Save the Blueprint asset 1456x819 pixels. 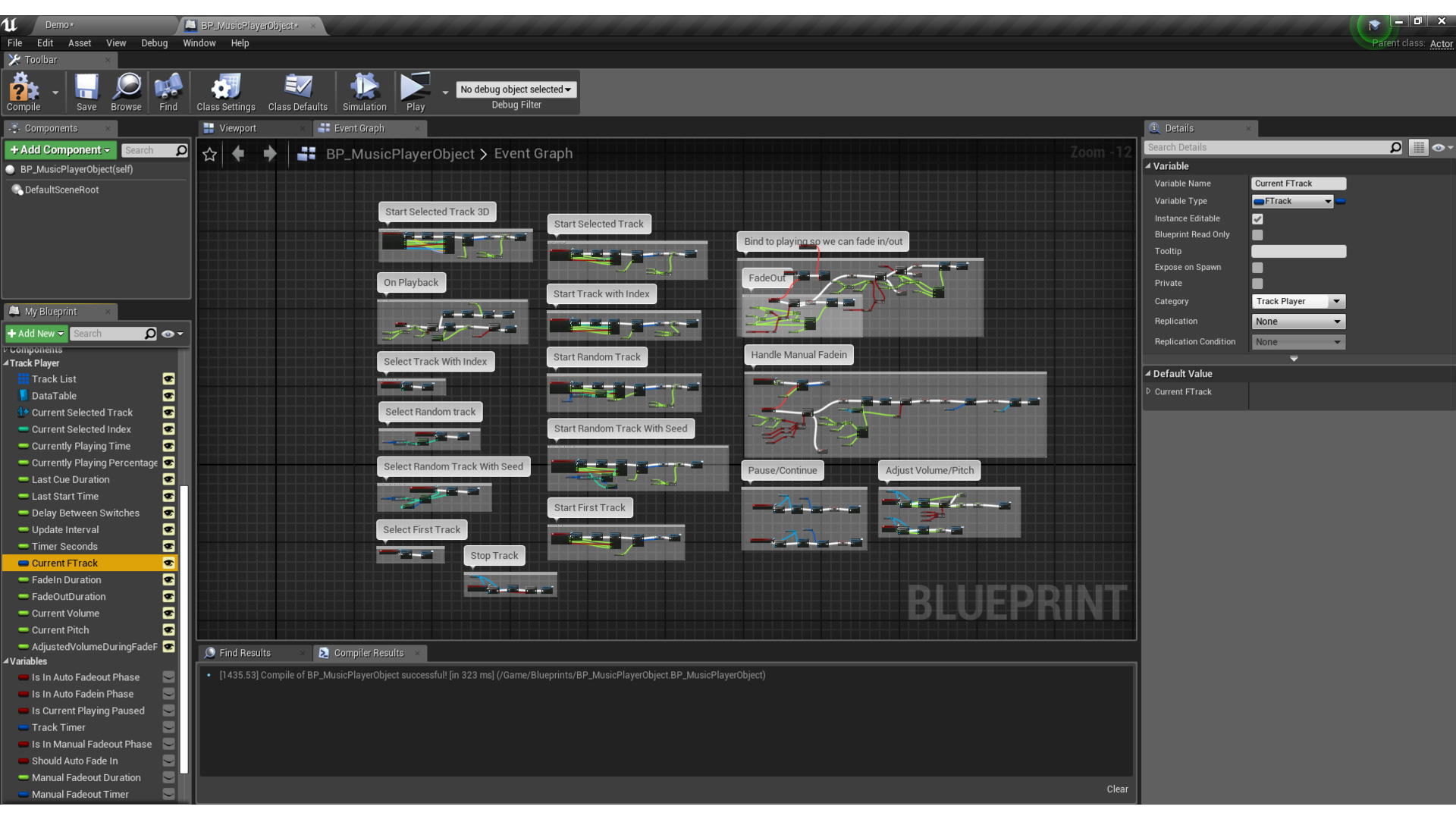[86, 91]
